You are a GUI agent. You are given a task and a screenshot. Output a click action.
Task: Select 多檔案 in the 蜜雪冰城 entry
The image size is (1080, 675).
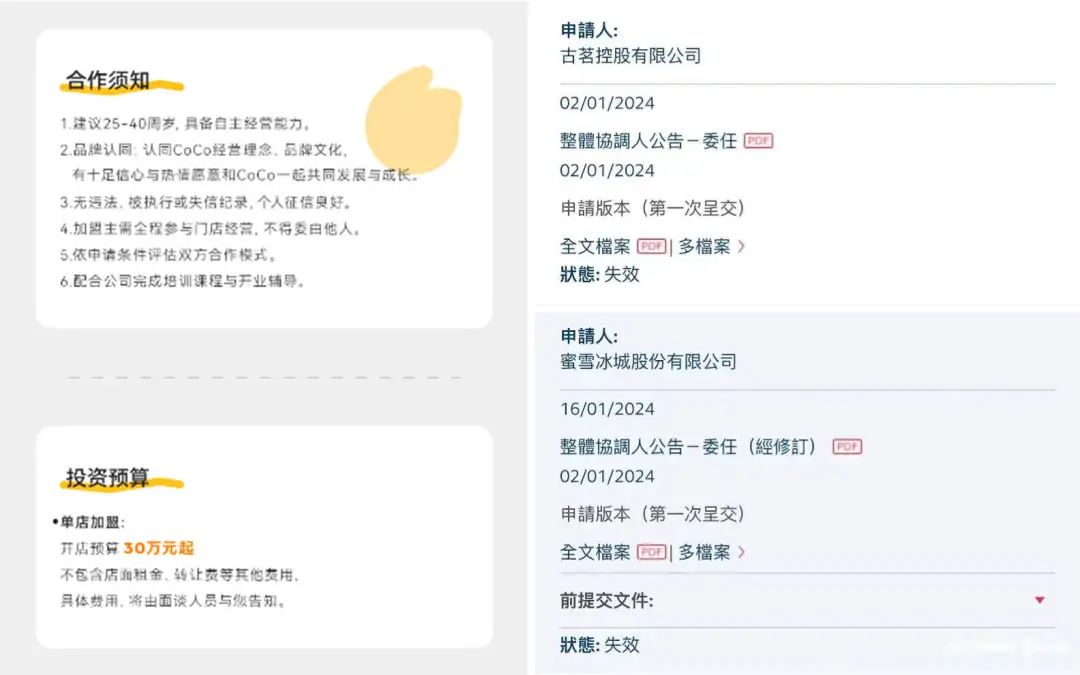[x=704, y=552]
